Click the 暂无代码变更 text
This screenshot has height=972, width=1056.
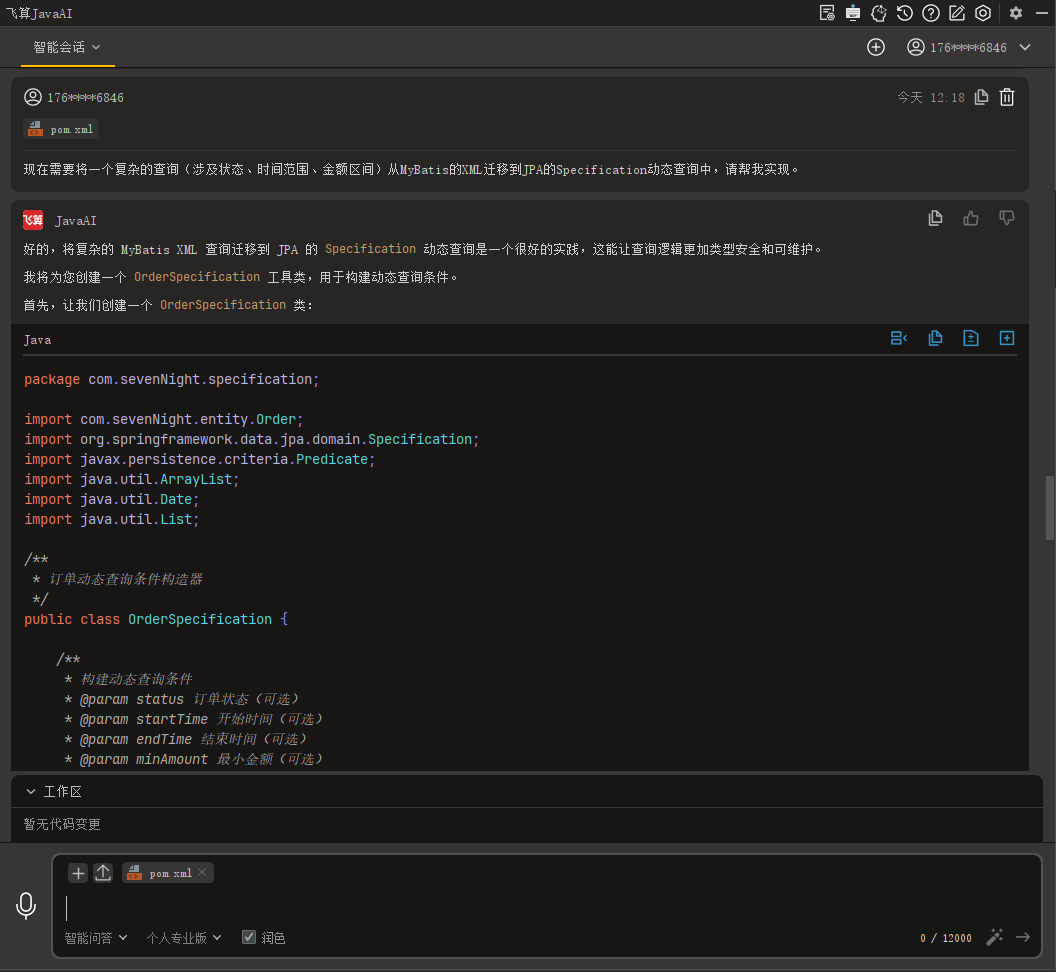click(x=62, y=824)
